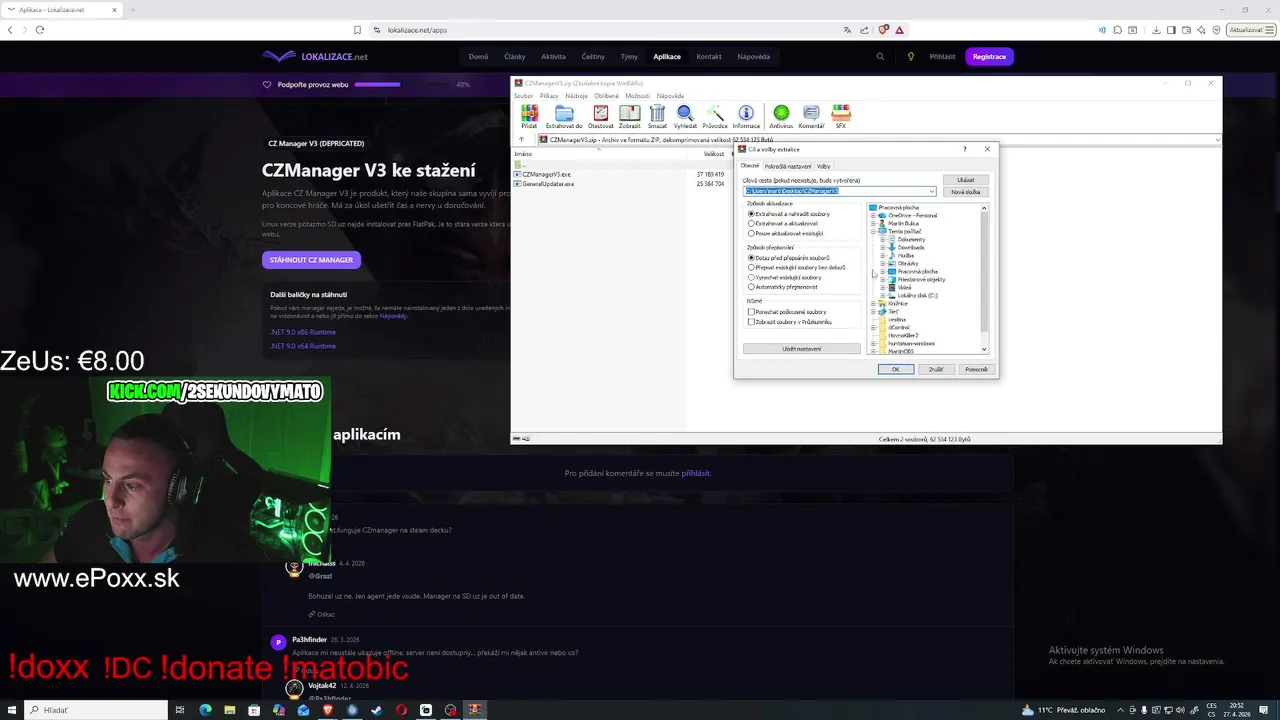The height and width of the screenshot is (720, 1280).
Task: Click the WinRAR icon in the taskbar
Action: pyautogui.click(x=475, y=710)
